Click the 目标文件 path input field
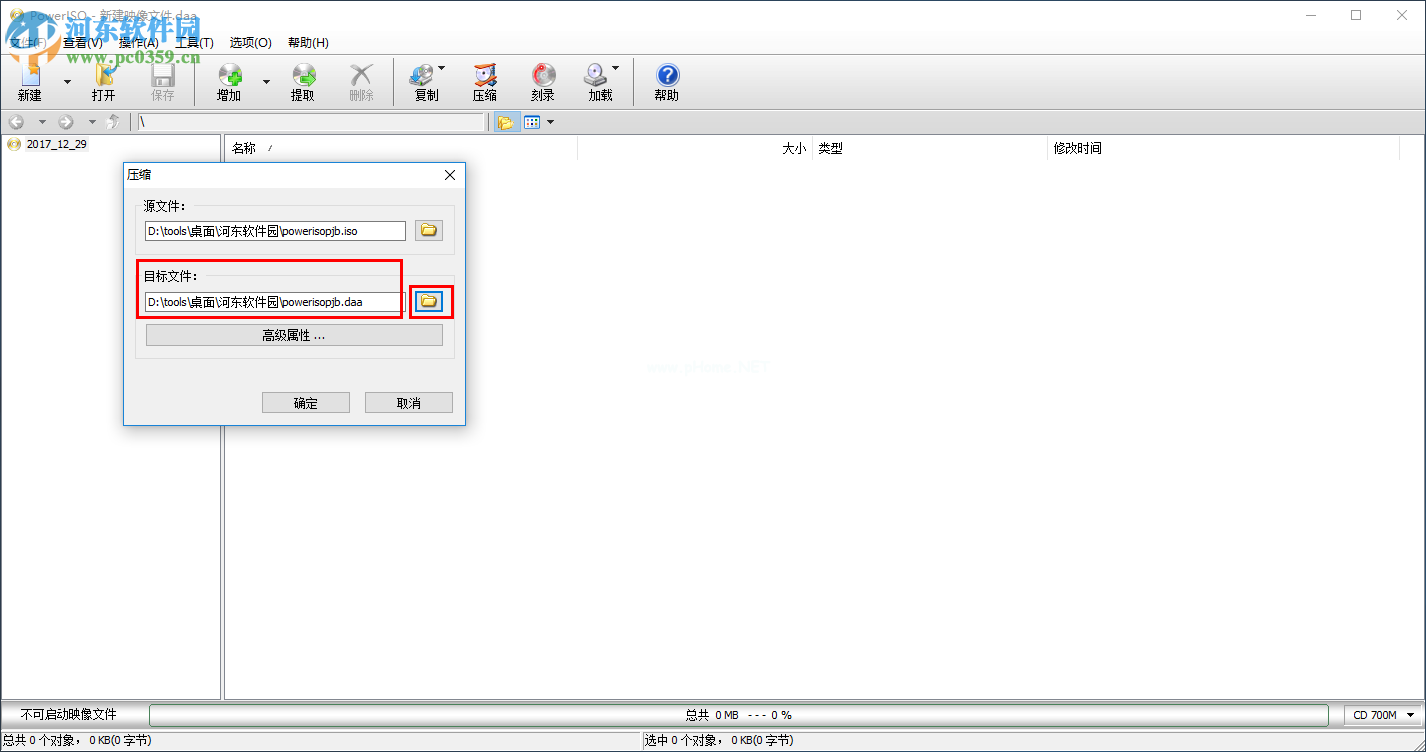 (x=274, y=302)
